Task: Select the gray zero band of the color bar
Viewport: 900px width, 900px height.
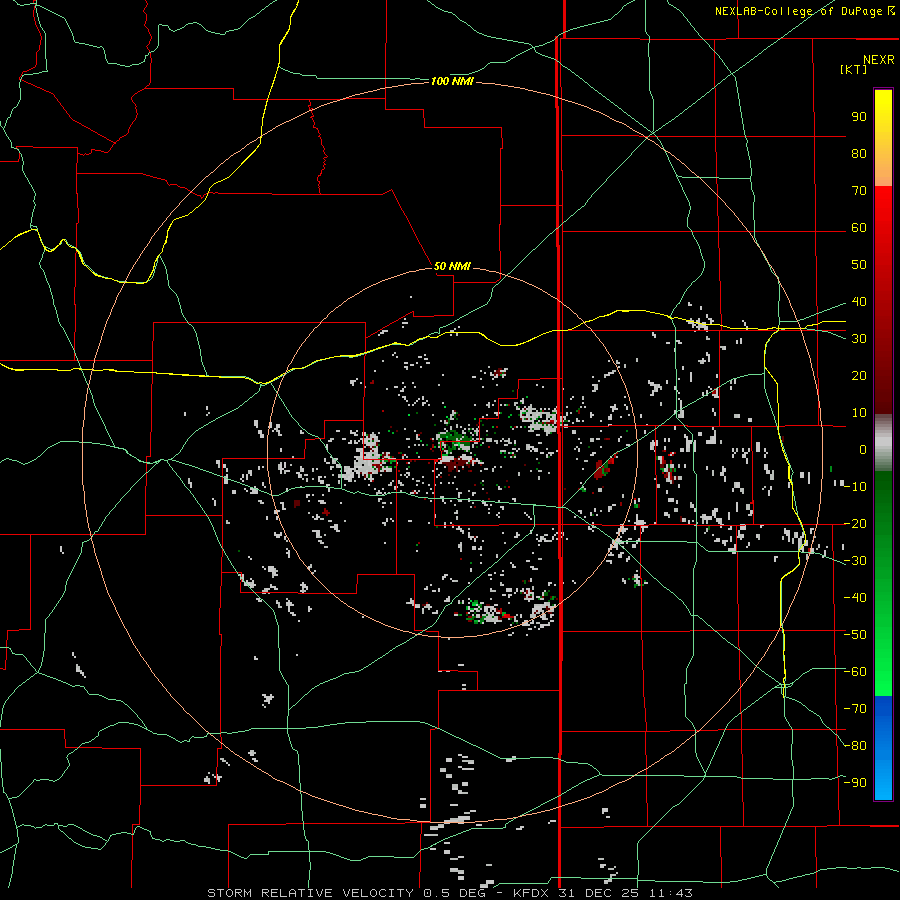Action: pos(883,443)
